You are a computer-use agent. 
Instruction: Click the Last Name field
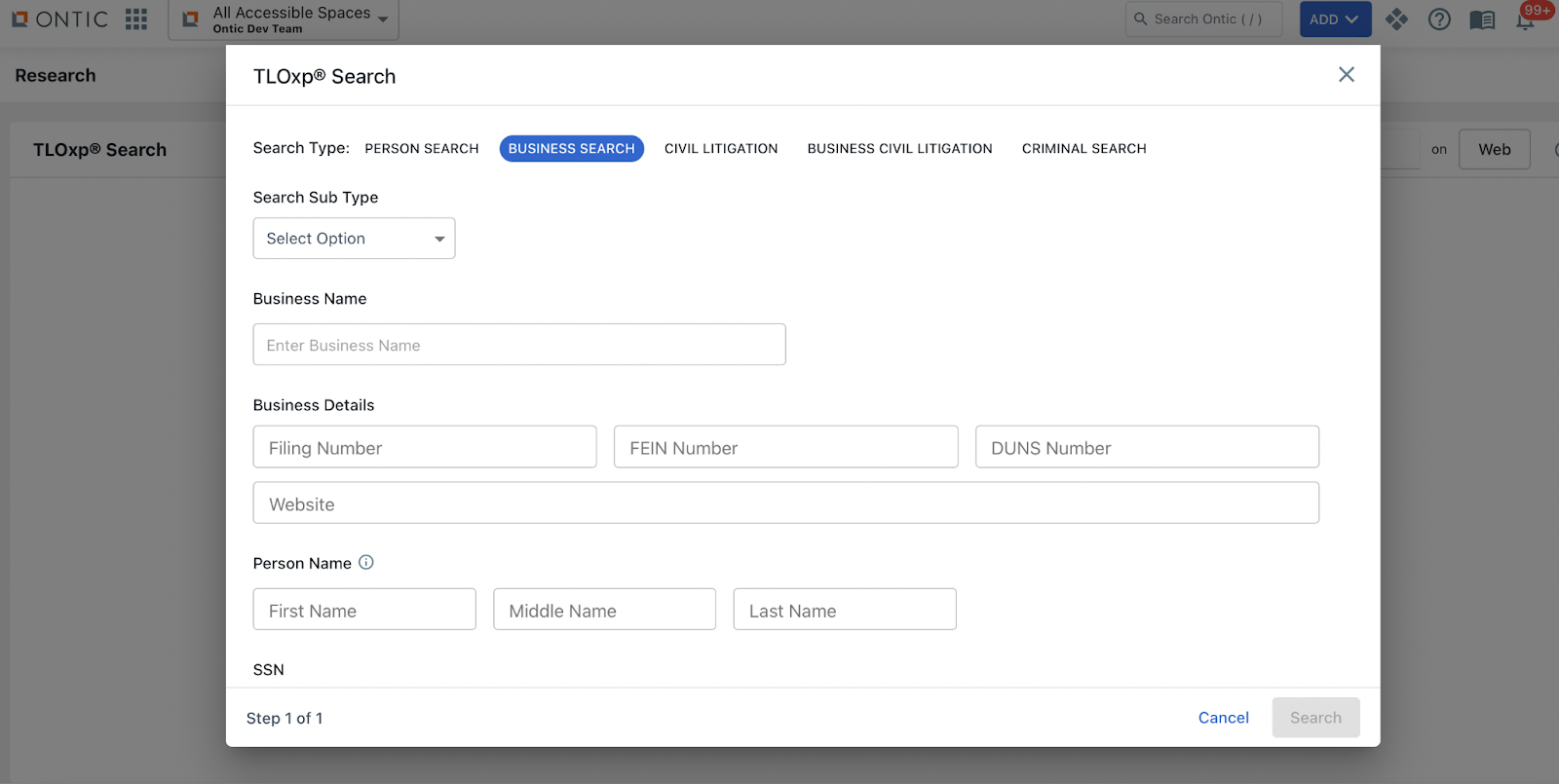845,610
